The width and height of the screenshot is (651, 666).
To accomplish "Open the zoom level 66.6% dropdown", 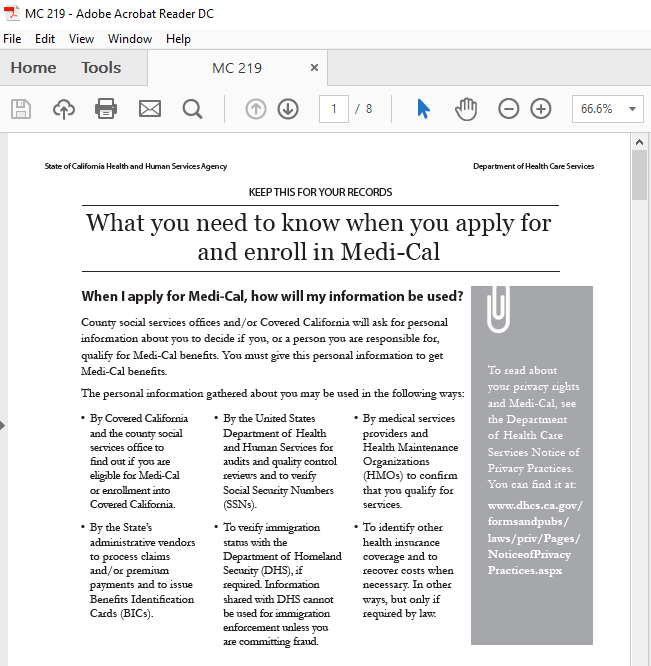I will pyautogui.click(x=607, y=109).
